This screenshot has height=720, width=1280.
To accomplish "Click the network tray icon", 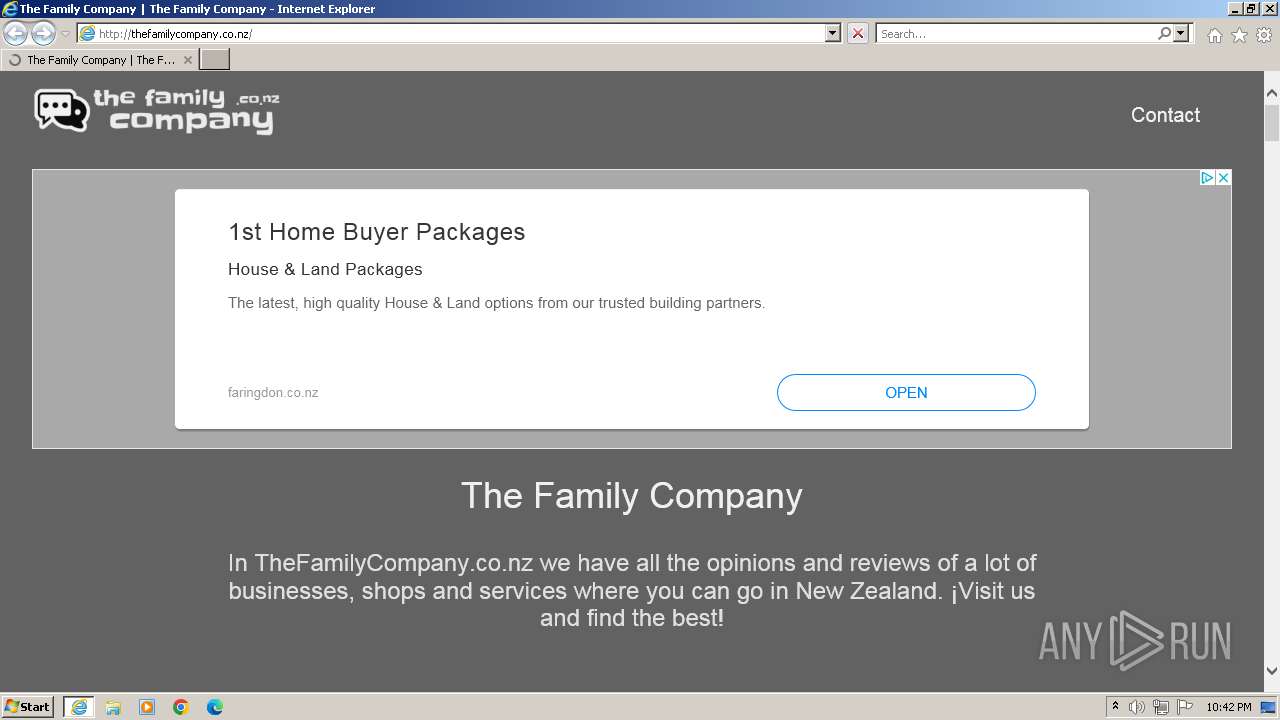I will point(1161,707).
